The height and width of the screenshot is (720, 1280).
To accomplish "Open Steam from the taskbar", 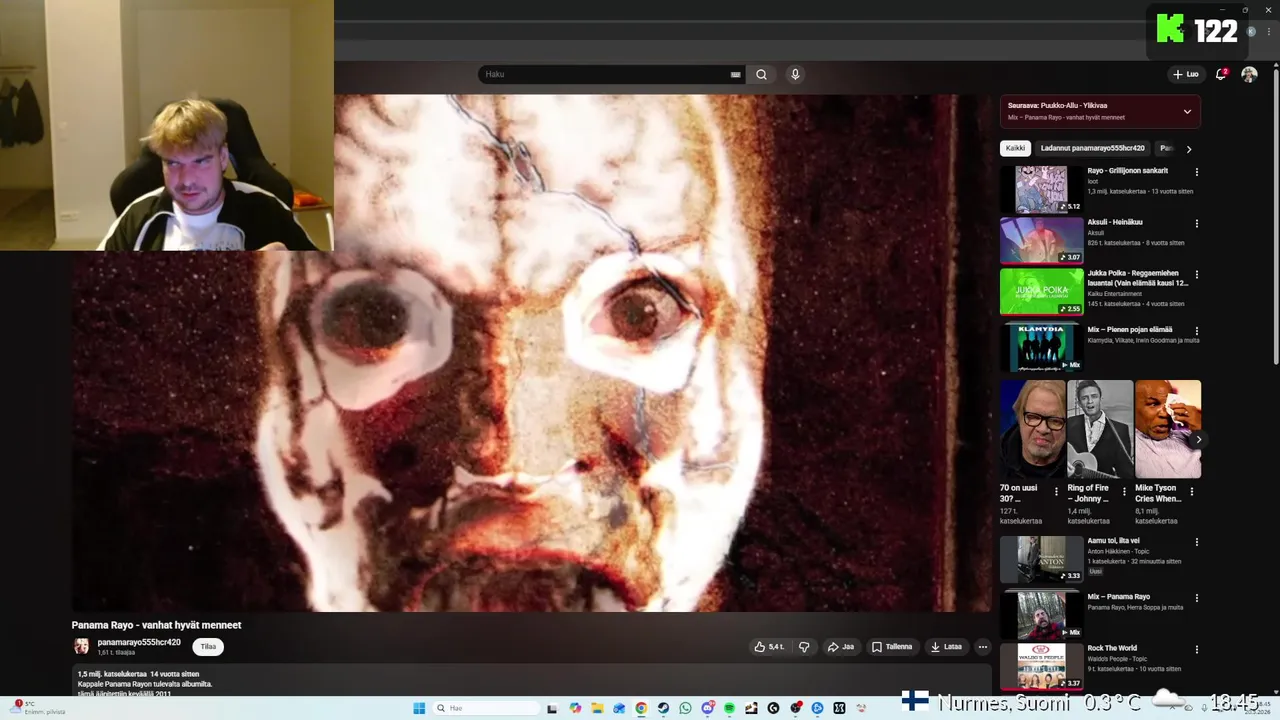I will click(x=663, y=708).
